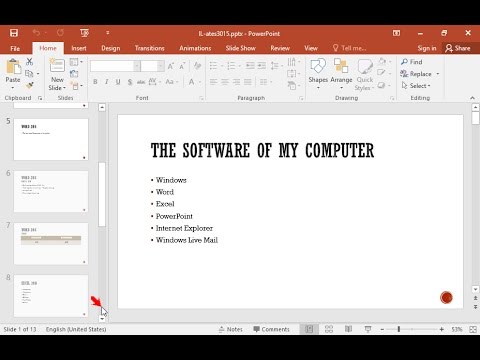The height and width of the screenshot is (360, 480).
Task: Open the Font size dropdown
Action: click(161, 66)
